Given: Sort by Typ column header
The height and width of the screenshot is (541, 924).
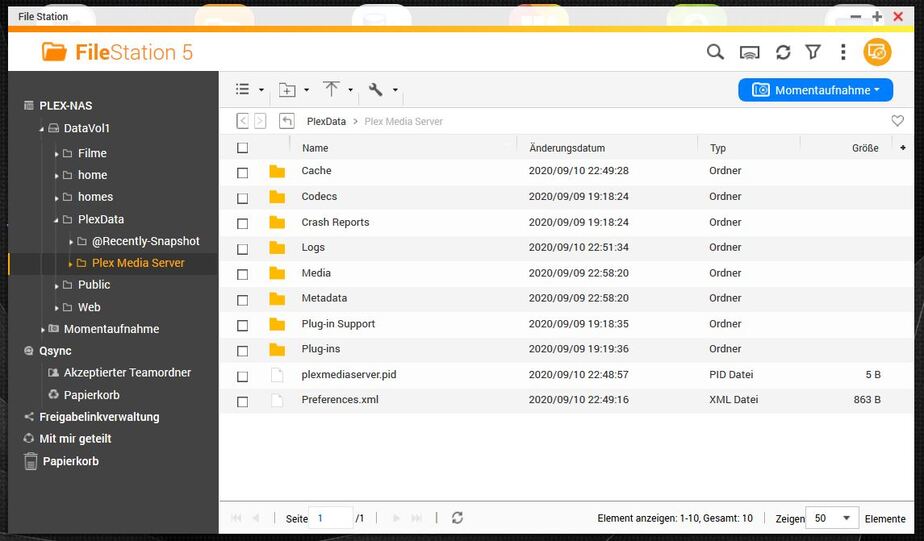Looking at the screenshot, I should click(x=718, y=148).
